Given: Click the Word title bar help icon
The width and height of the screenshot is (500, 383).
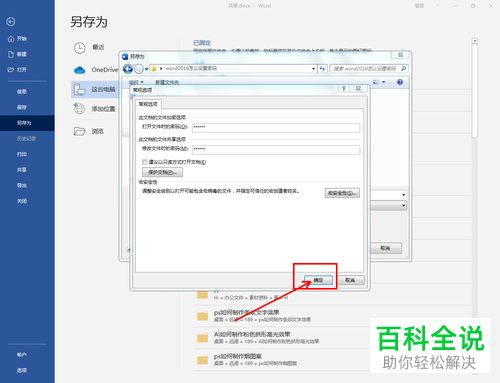Looking at the screenshot, I should click(437, 6).
